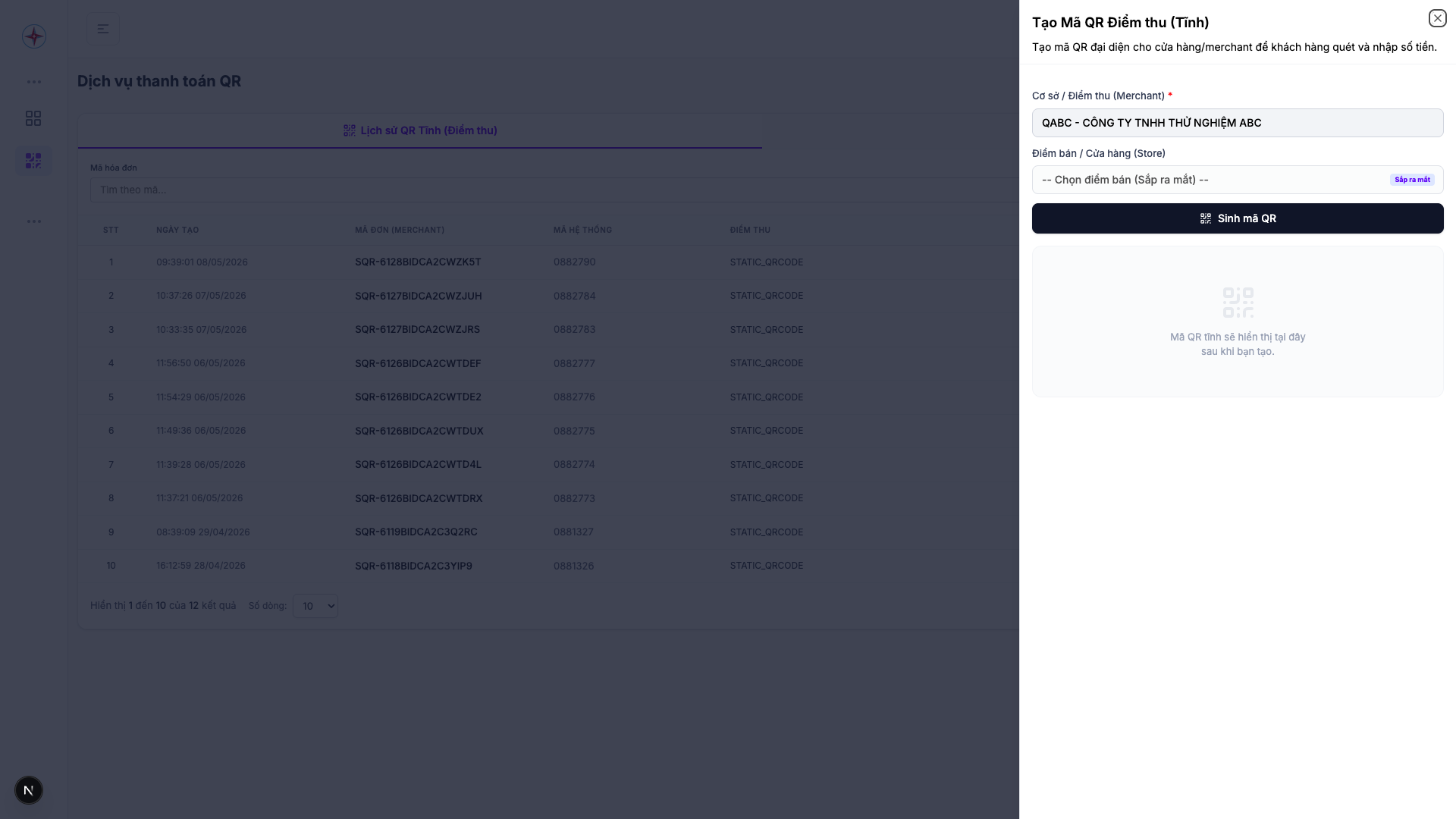The width and height of the screenshot is (1456, 819).
Task: Open the Next.js dev tools badge
Action: click(x=29, y=790)
